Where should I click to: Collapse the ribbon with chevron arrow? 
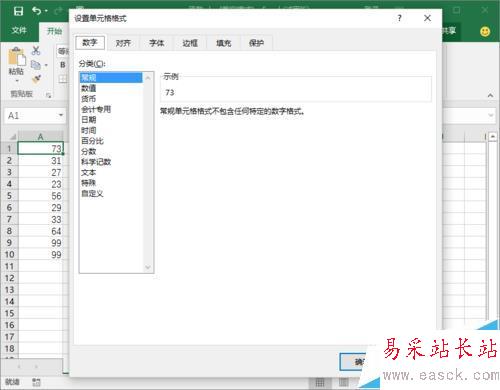click(x=490, y=95)
